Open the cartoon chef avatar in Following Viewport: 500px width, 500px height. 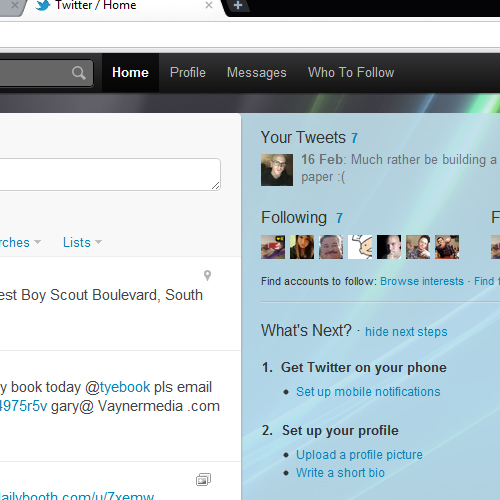pyautogui.click(x=360, y=247)
